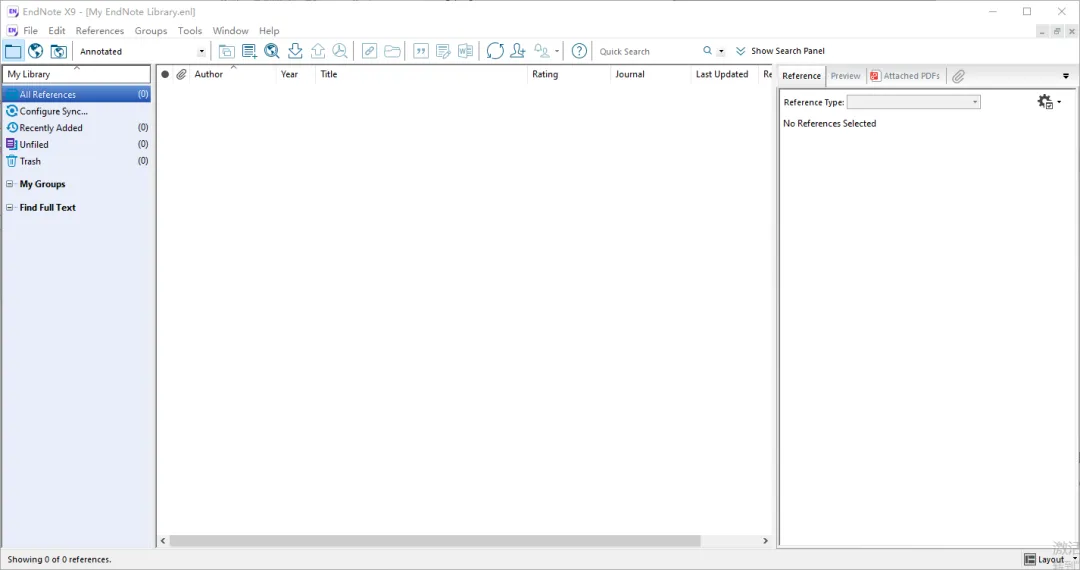Open the Window menu
Viewport: 1080px width, 570px height.
click(230, 30)
